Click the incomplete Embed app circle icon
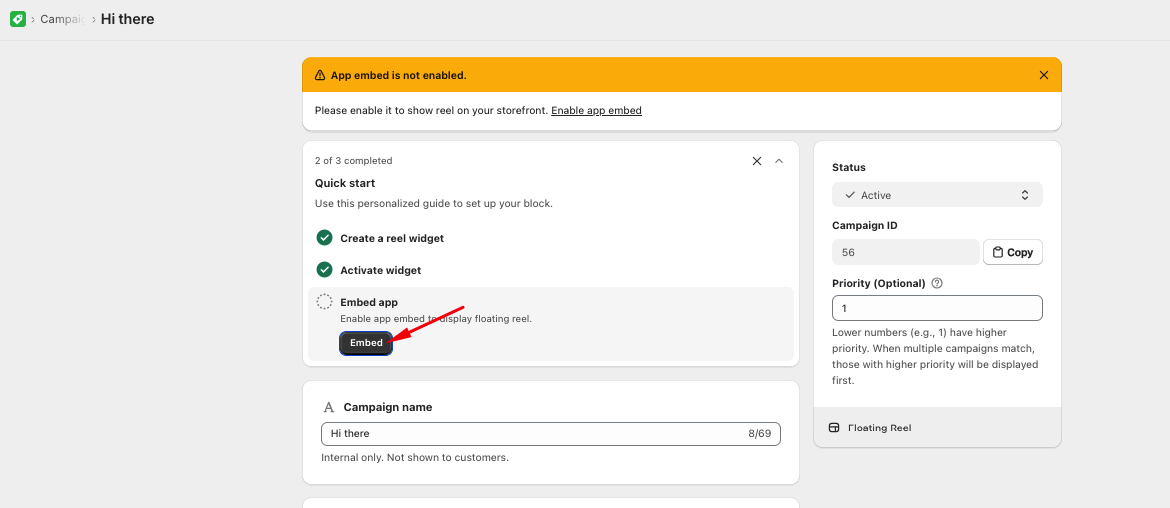1170x508 pixels. (325, 301)
